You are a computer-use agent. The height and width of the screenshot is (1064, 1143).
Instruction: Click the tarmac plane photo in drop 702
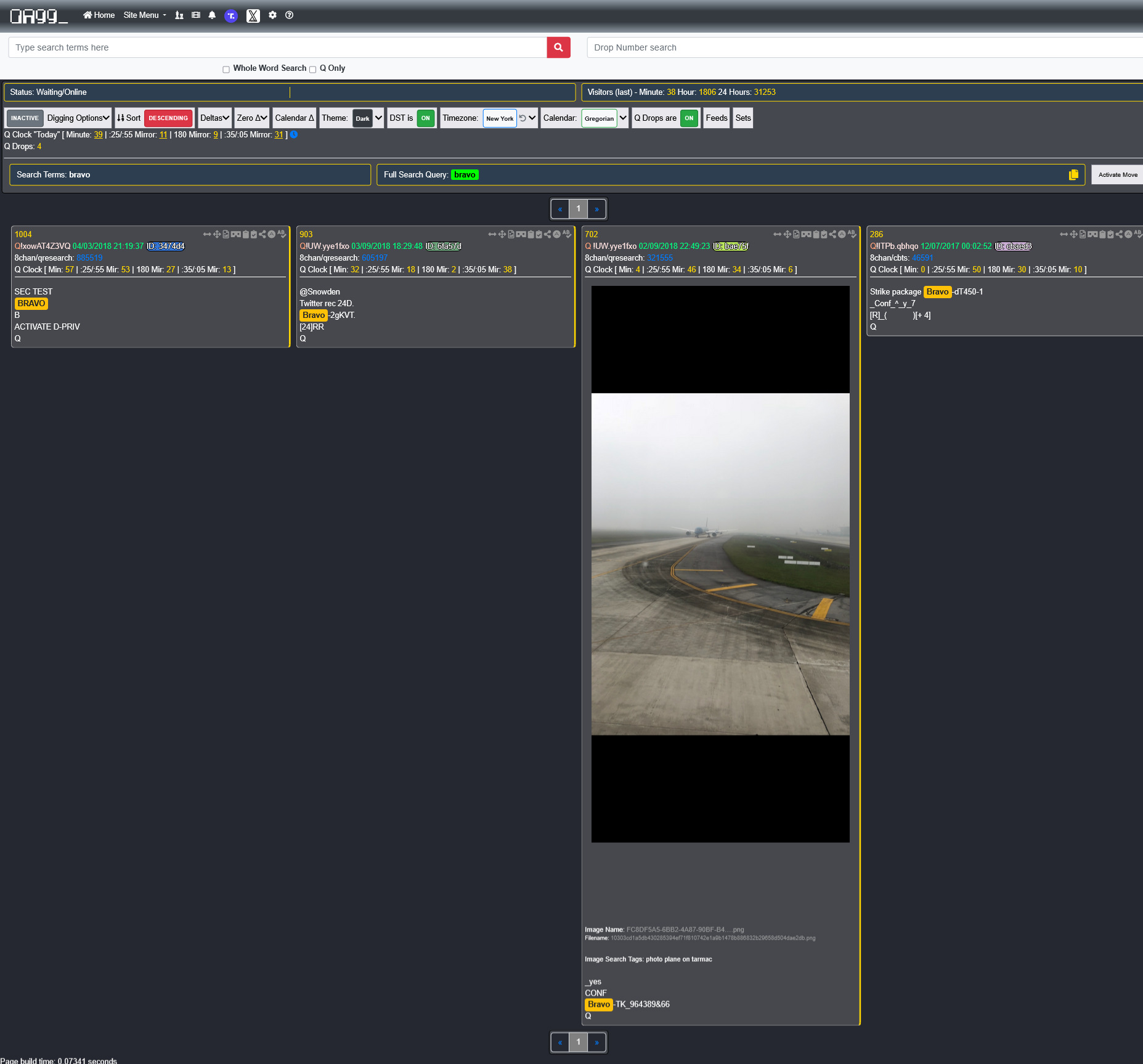(720, 564)
